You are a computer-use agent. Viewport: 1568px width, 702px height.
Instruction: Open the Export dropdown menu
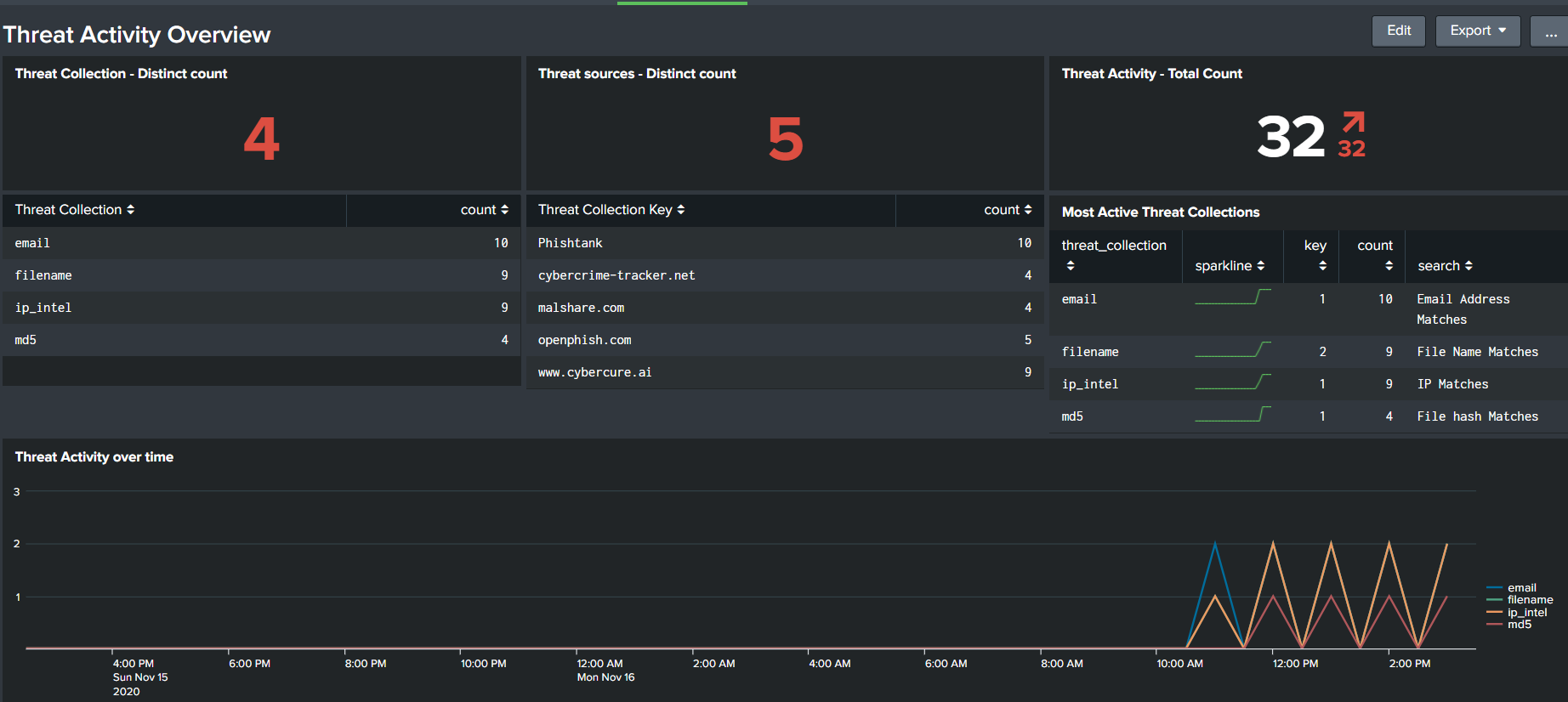tap(1477, 31)
